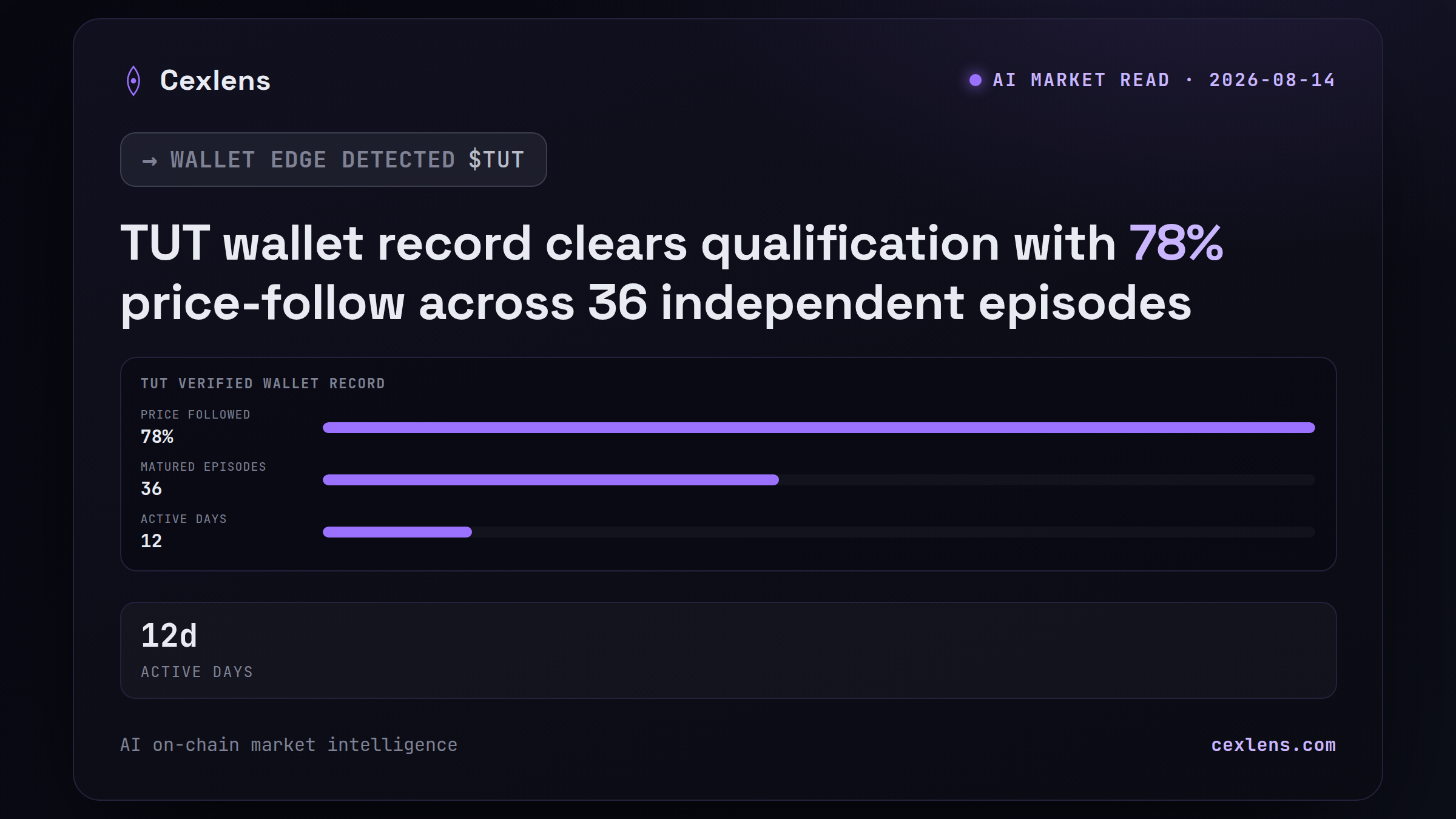The height and width of the screenshot is (819, 1456).
Task: Click the MATURED EPISODES 36 value
Action: point(151,488)
